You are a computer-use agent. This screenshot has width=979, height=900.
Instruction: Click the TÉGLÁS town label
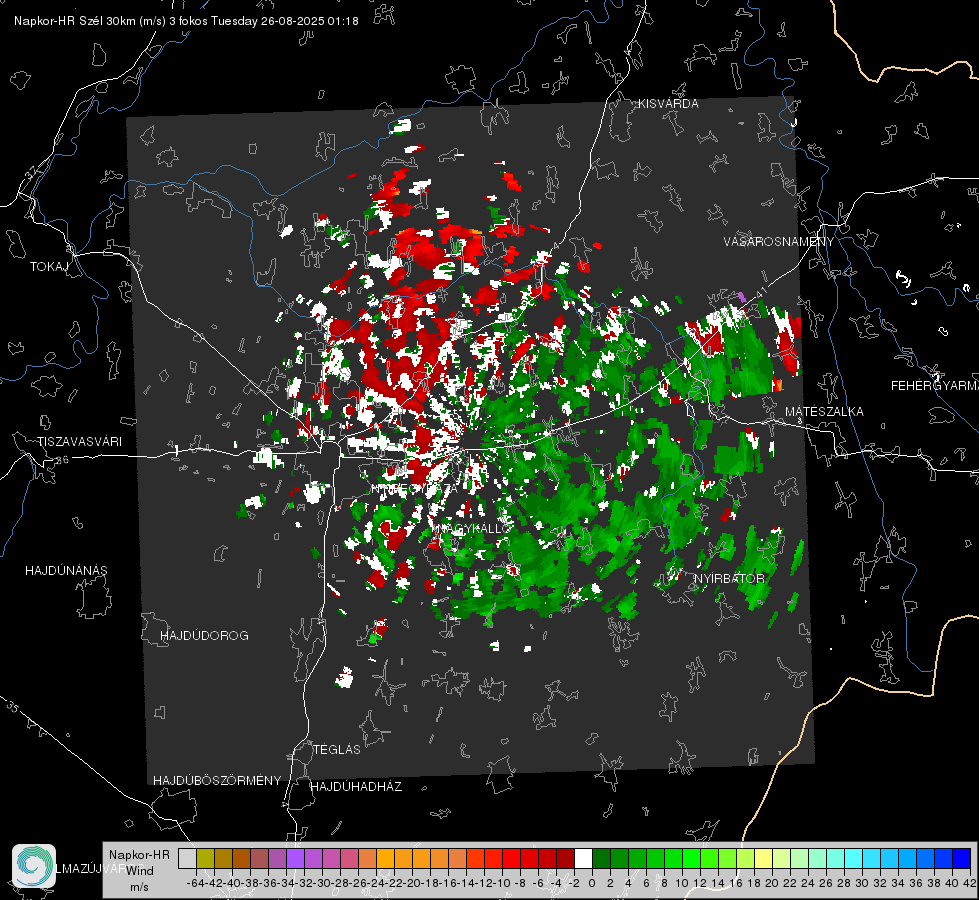(x=337, y=750)
